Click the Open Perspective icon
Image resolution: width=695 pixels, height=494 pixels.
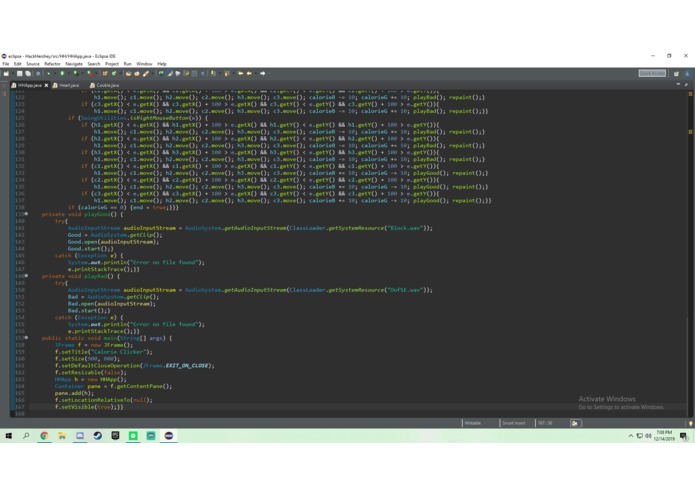click(676, 73)
